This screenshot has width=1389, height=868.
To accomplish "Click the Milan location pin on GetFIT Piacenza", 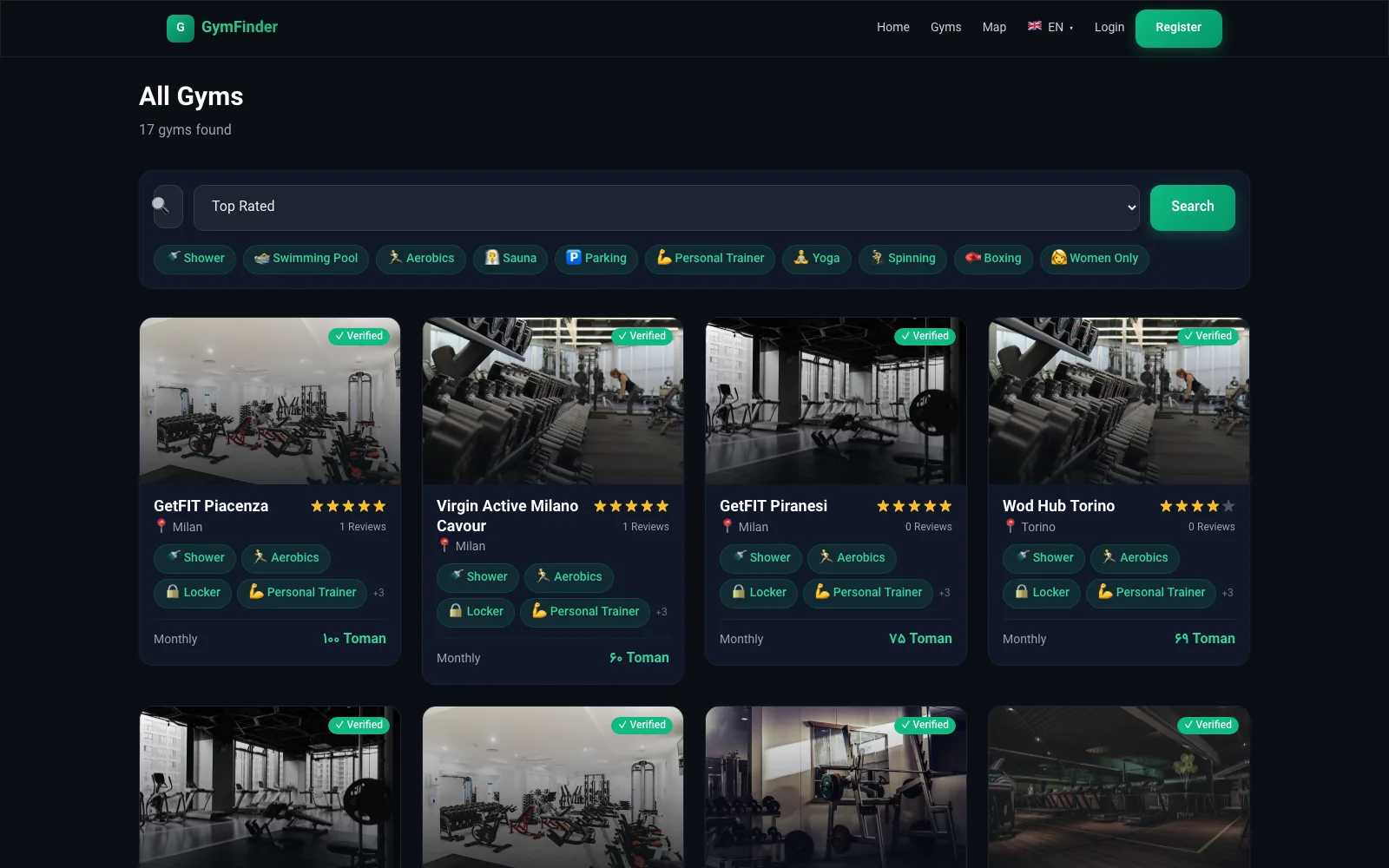I will pos(161,526).
